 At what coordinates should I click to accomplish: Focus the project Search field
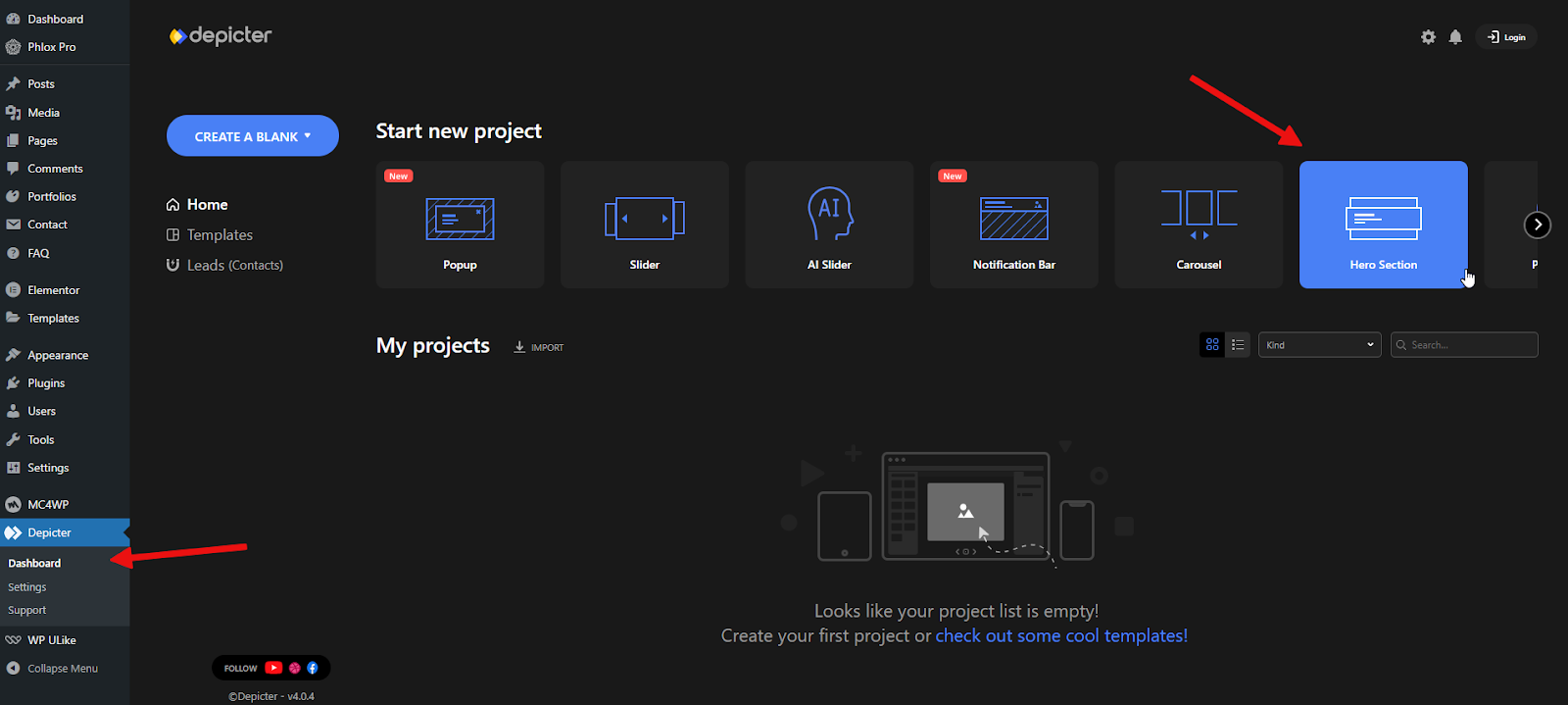tap(1464, 345)
